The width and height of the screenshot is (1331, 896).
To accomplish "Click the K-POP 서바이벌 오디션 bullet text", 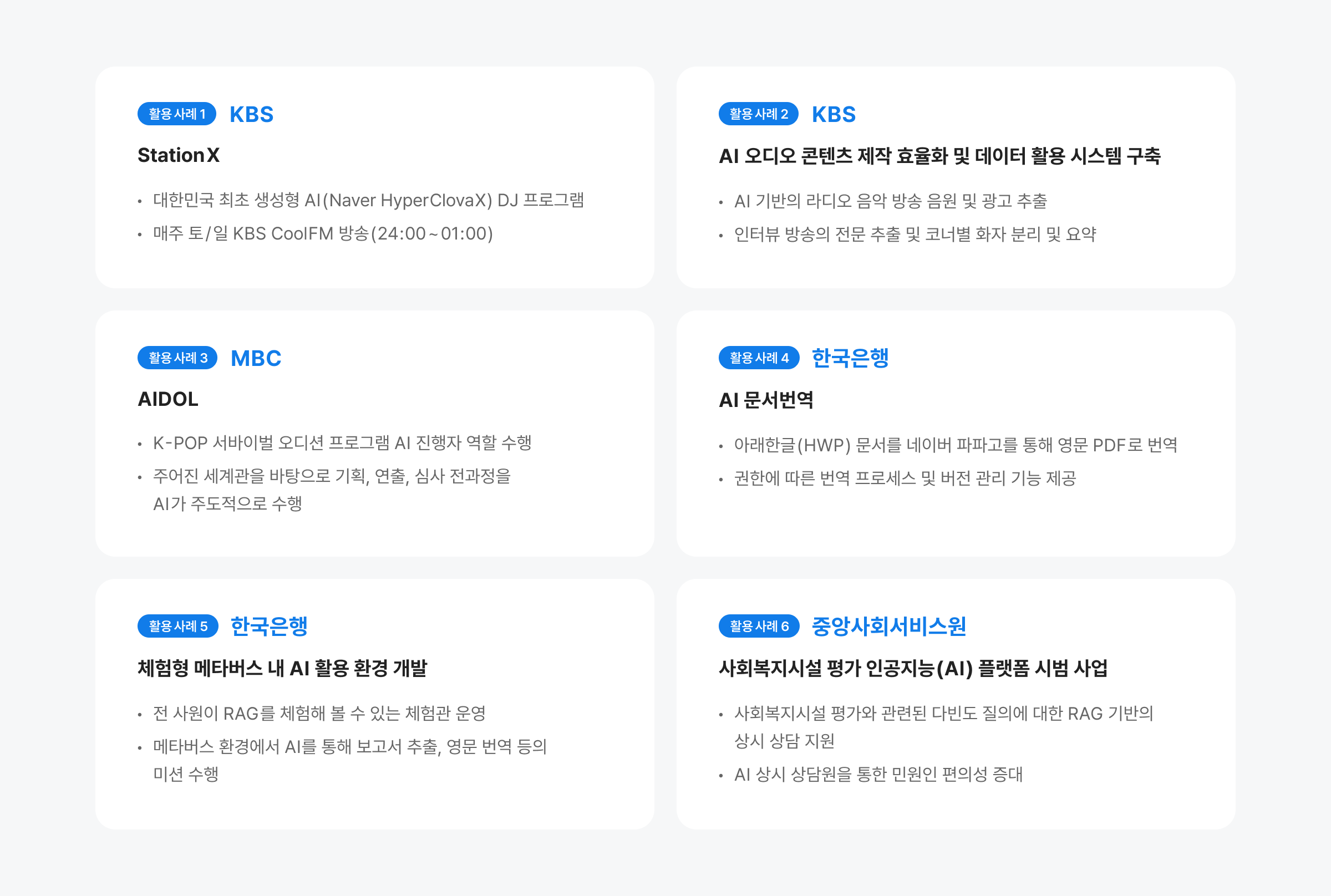I will (342, 443).
